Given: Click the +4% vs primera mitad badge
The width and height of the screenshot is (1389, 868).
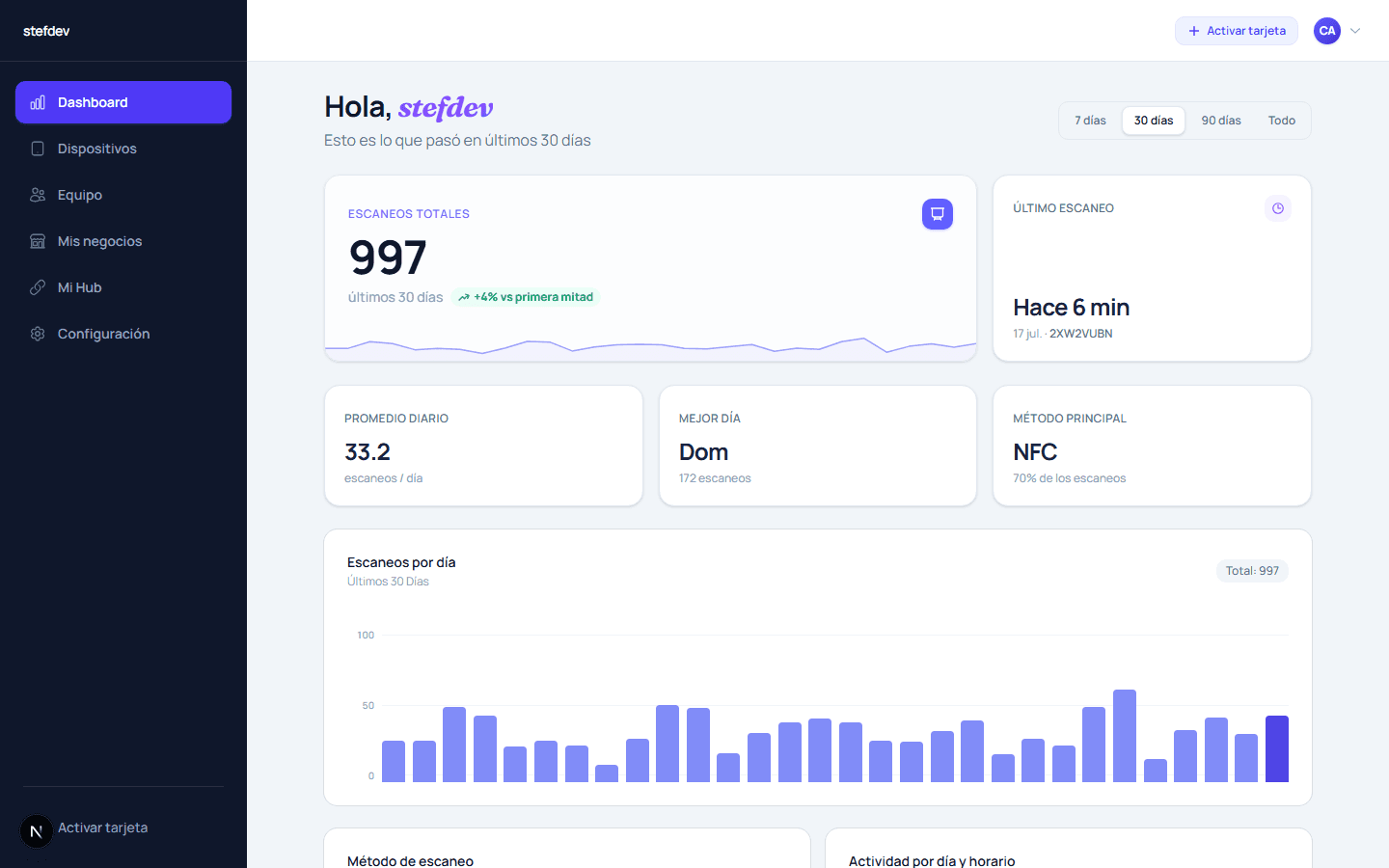Looking at the screenshot, I should pyautogui.click(x=526, y=297).
